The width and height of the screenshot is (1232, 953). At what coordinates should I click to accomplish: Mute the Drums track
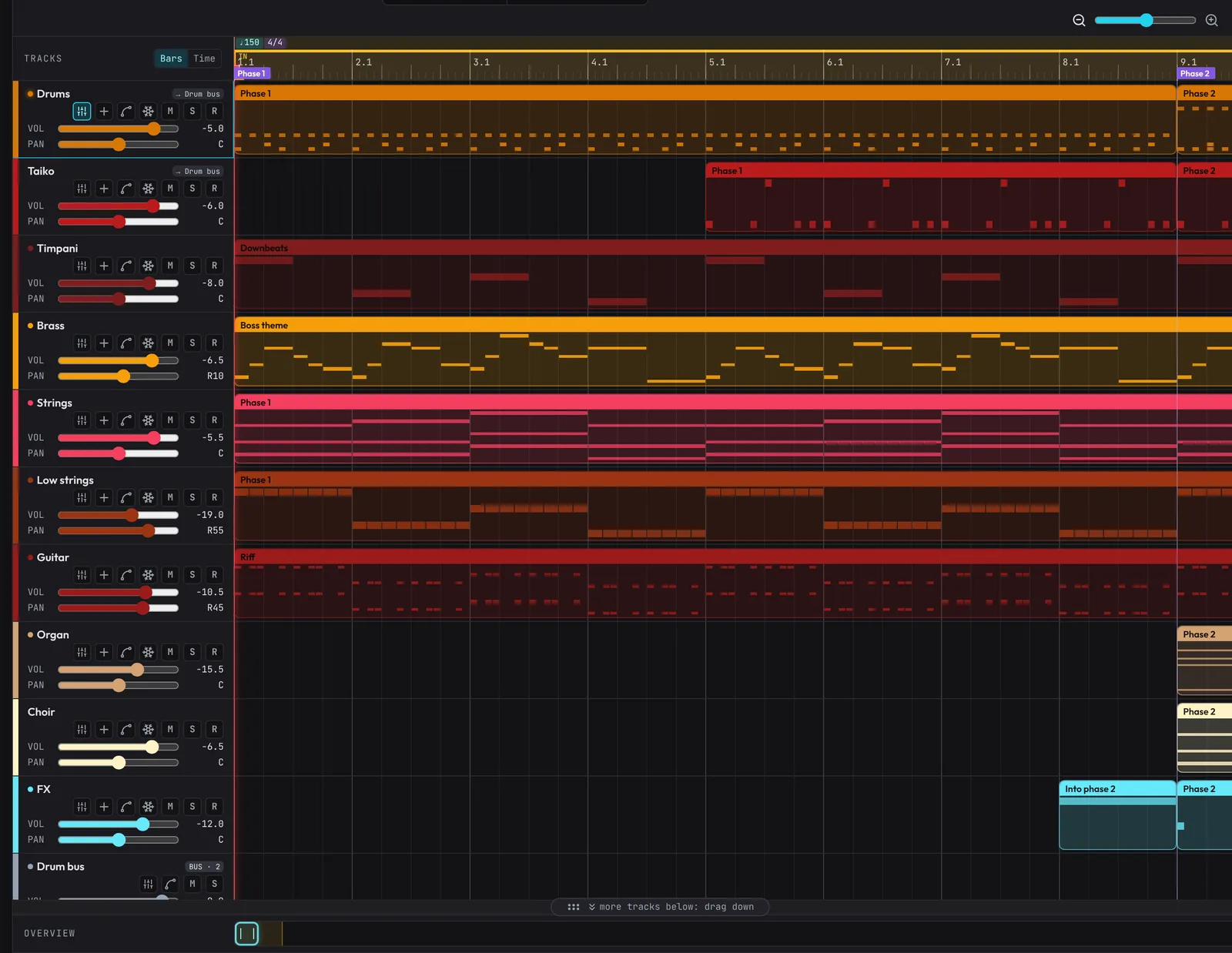170,112
